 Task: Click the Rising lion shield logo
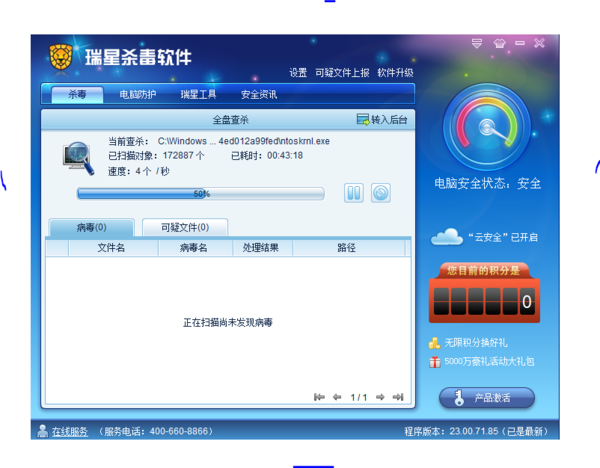click(x=61, y=57)
